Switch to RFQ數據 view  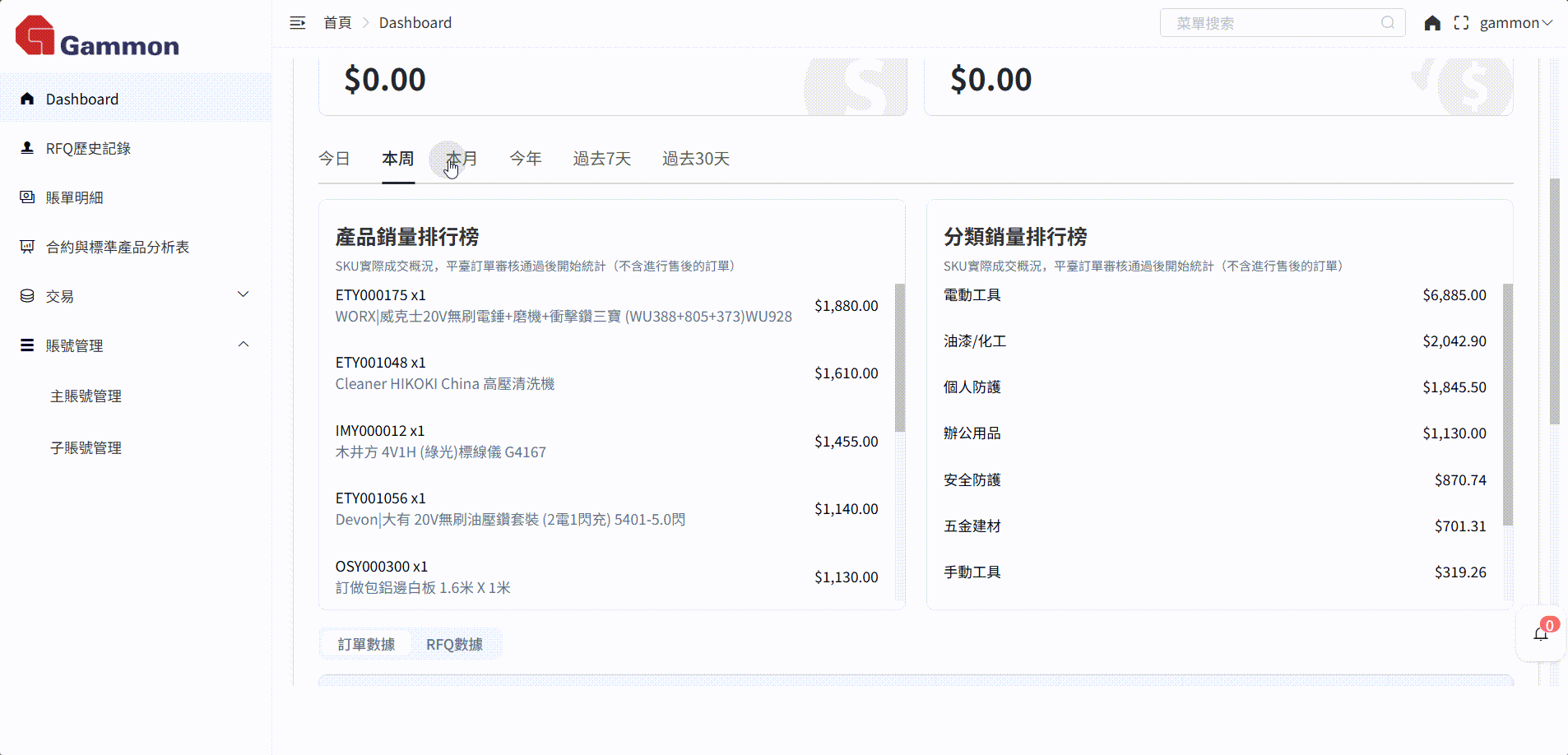click(454, 645)
